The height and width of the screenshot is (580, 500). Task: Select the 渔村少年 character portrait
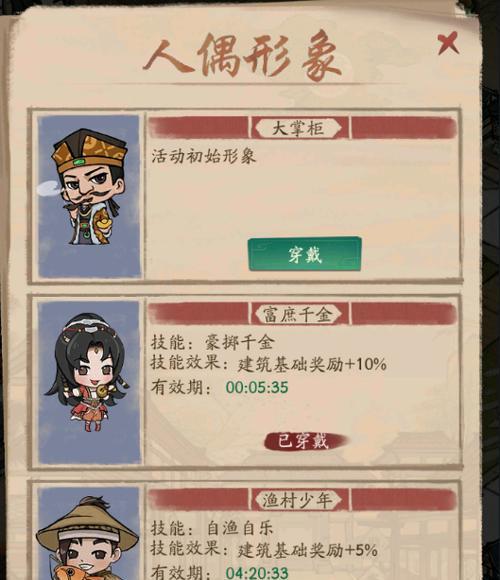[x=89, y=534]
